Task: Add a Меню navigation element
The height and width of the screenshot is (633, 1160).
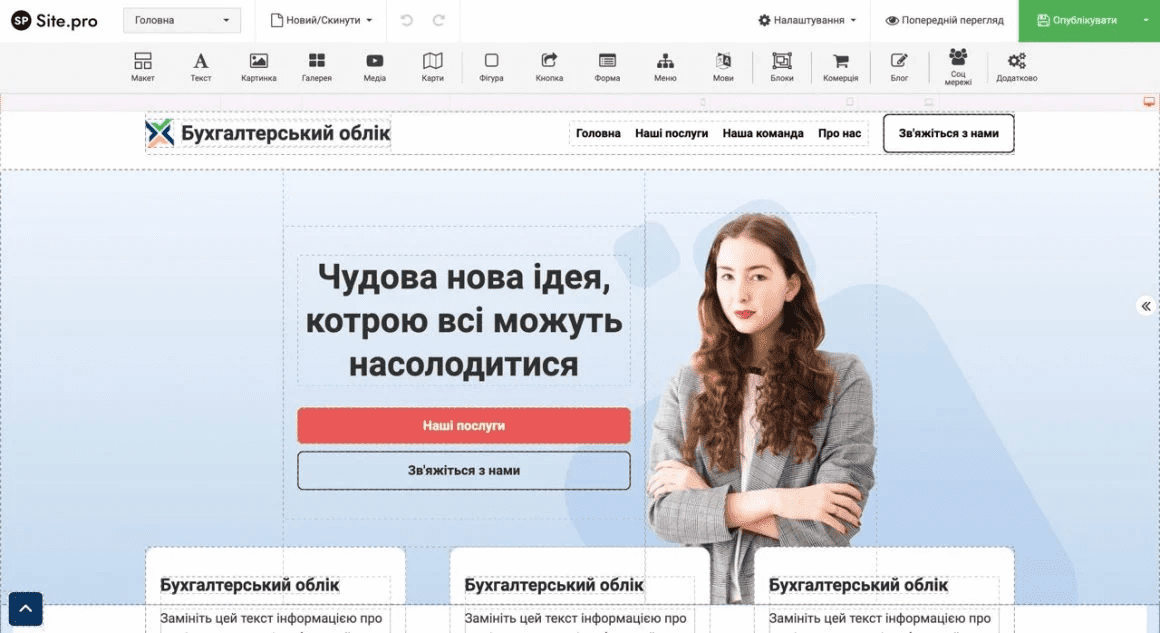Action: pos(665,67)
